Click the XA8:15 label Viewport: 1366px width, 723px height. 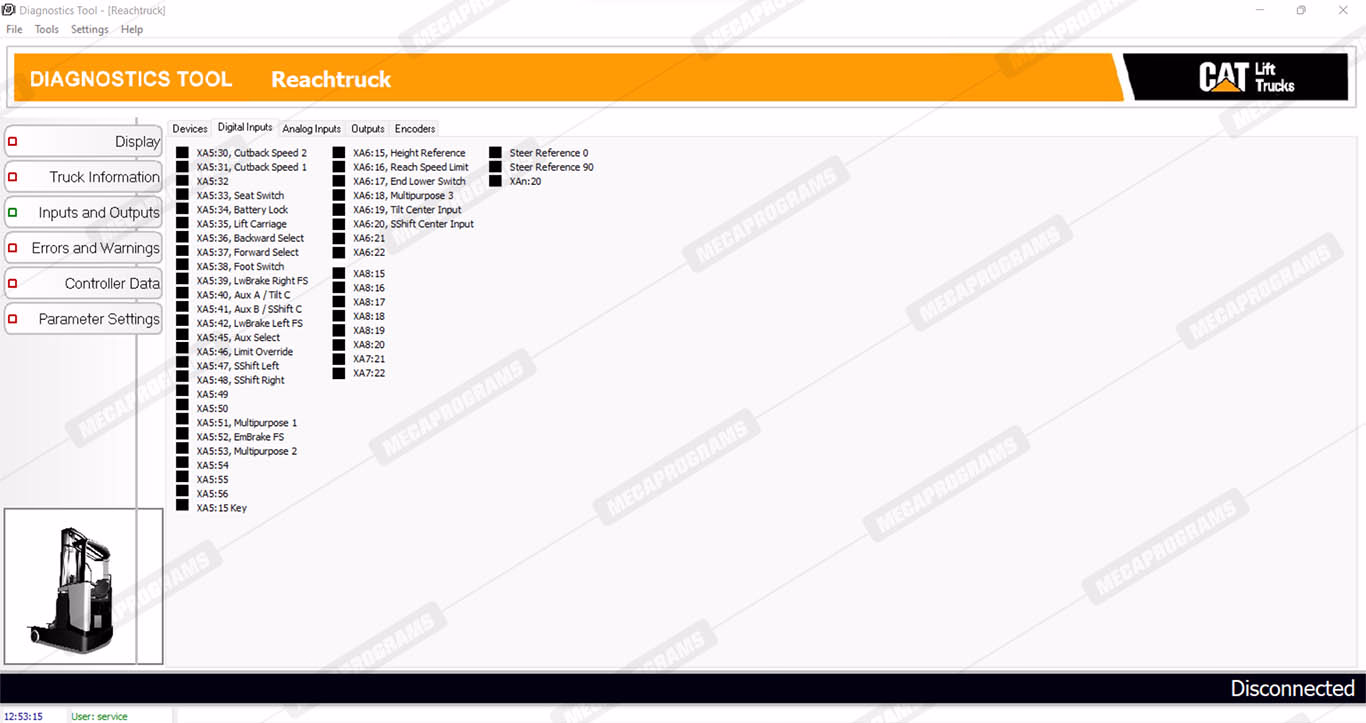pos(369,274)
